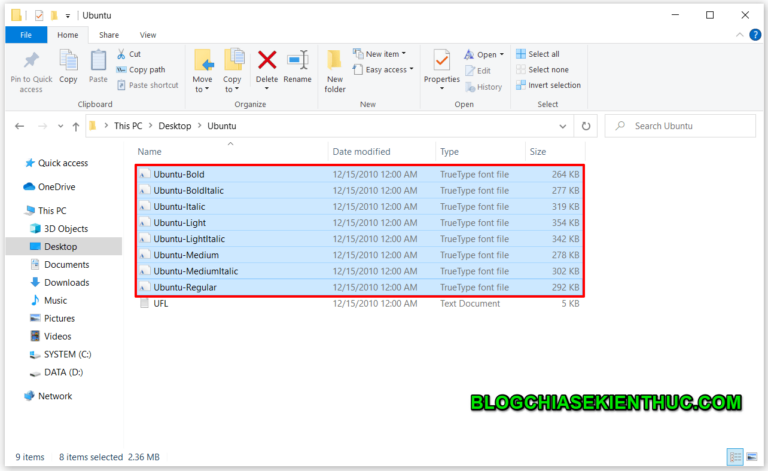
Task: Expand the New item dropdown
Action: (x=383, y=54)
